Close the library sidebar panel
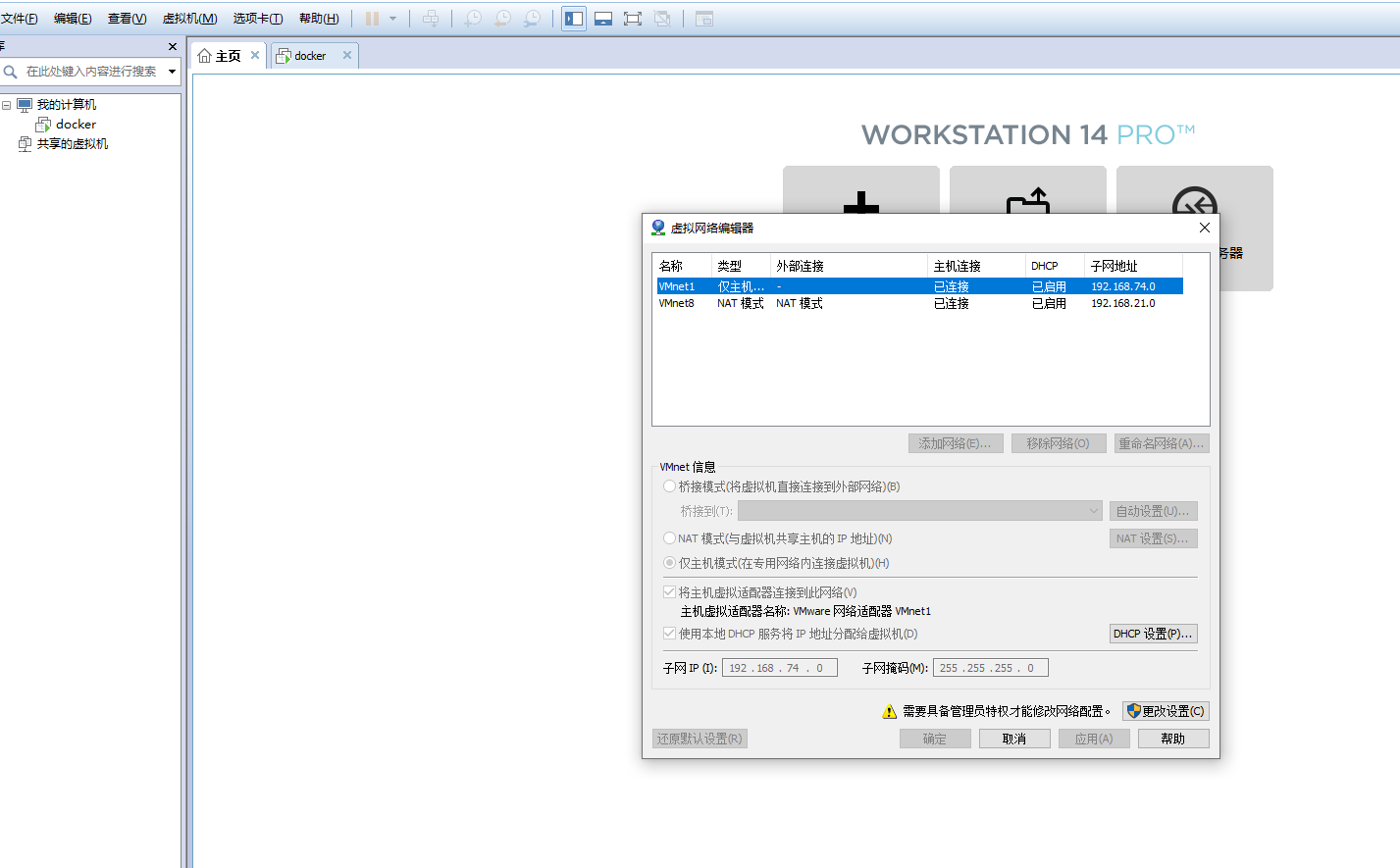 (x=173, y=46)
